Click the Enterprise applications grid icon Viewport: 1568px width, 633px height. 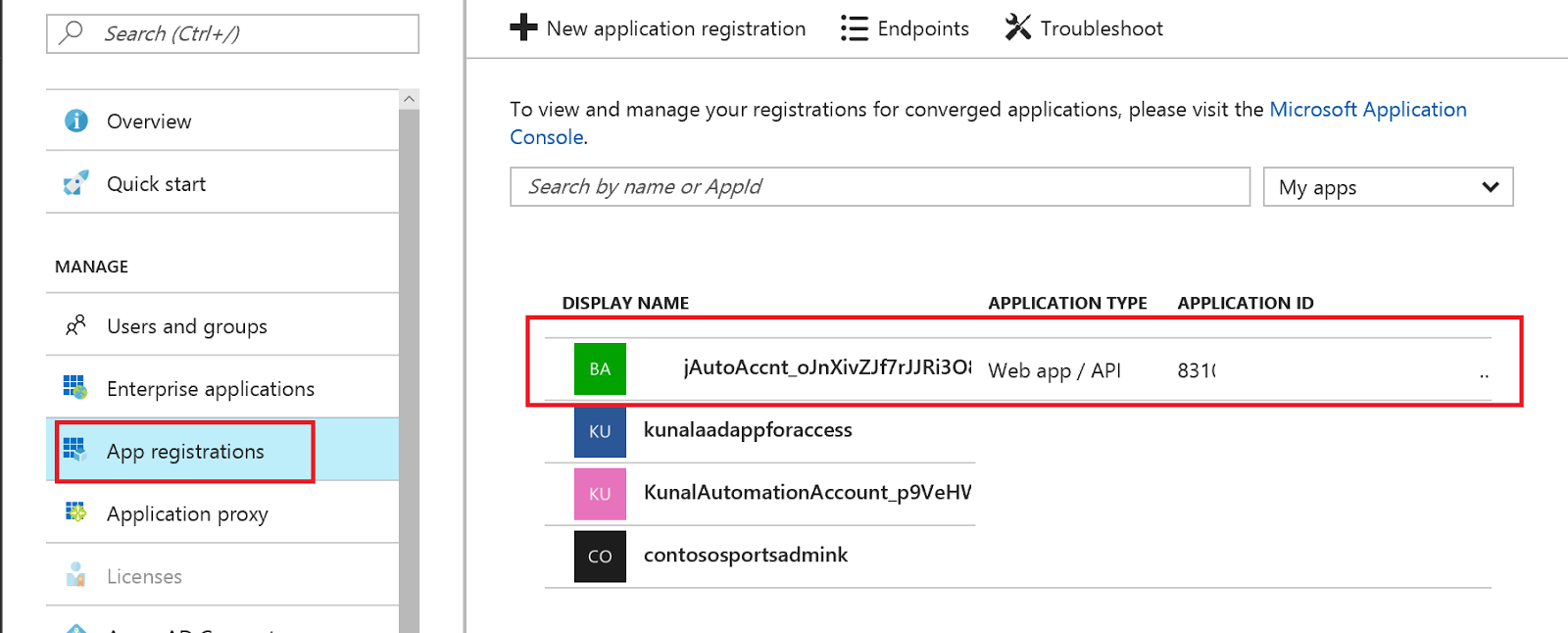click(x=75, y=387)
